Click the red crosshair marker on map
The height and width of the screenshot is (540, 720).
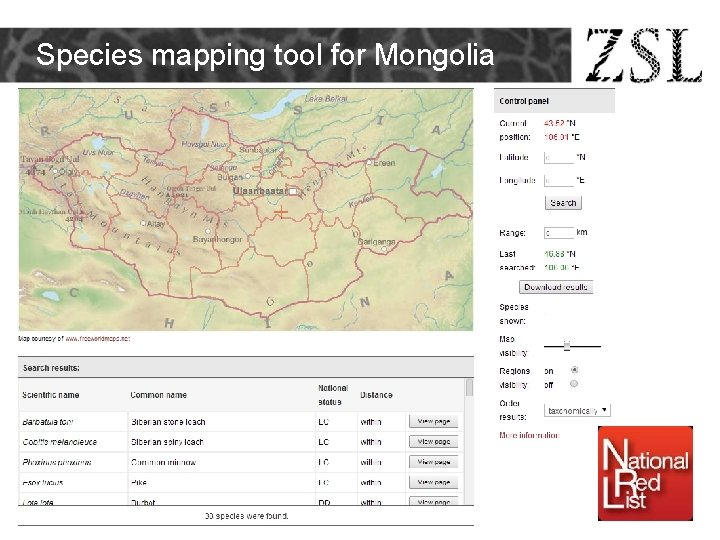[x=281, y=212]
